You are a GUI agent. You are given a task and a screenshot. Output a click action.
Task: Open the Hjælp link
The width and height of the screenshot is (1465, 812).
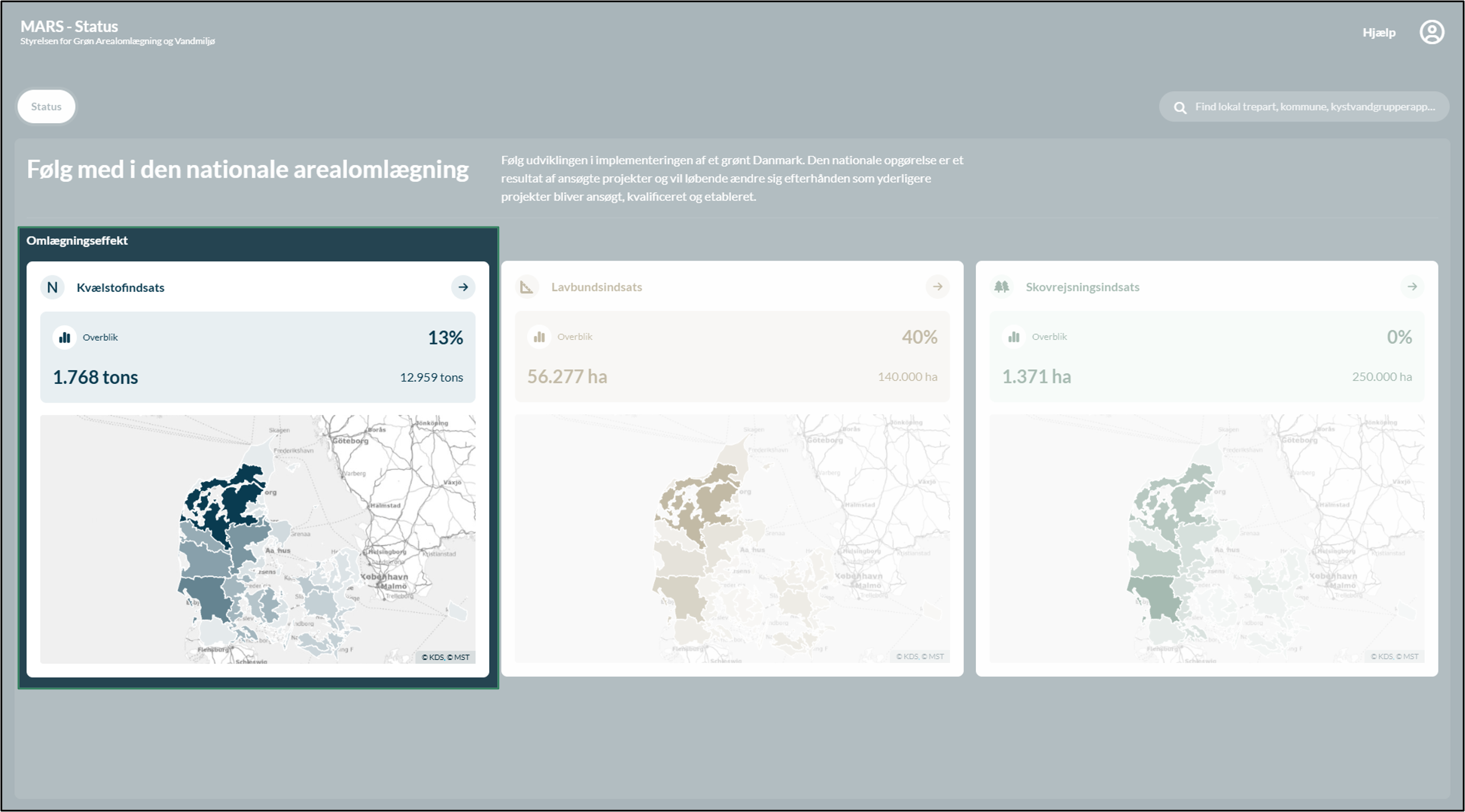1379,32
